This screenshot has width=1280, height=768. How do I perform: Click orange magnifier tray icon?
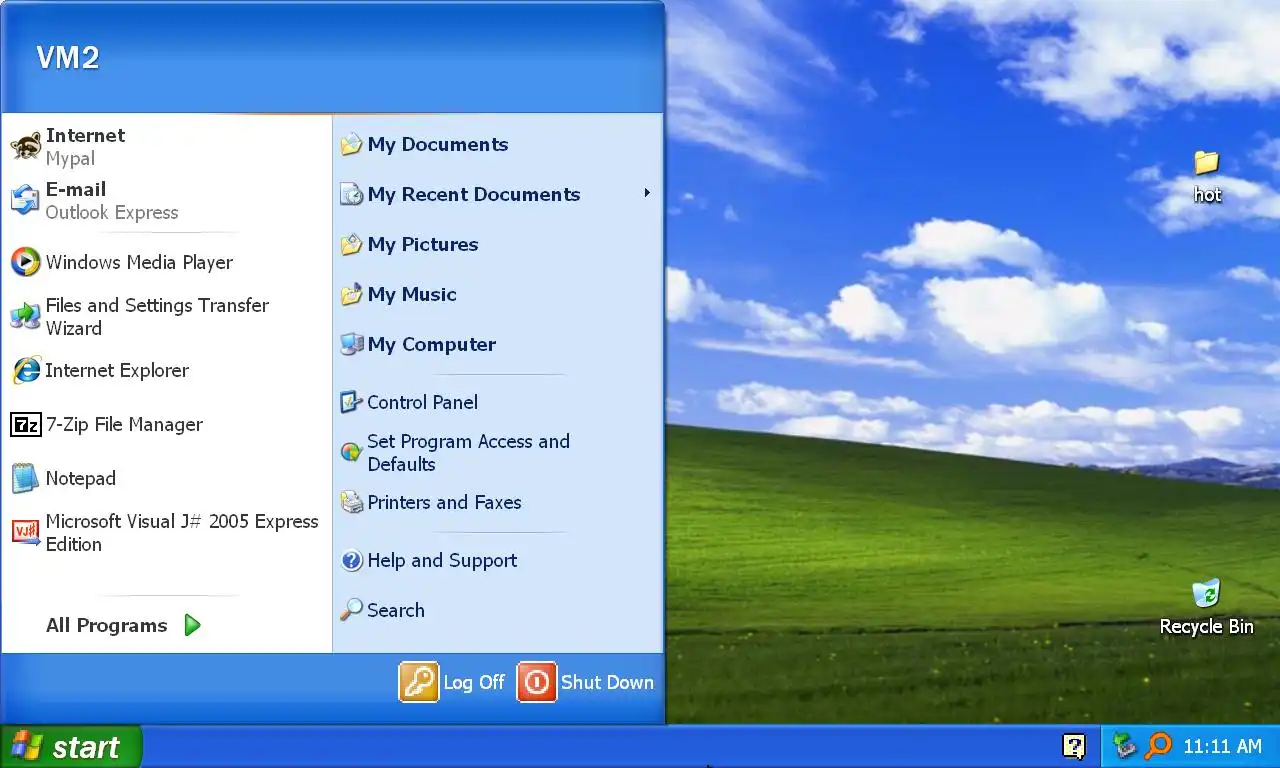coord(1158,746)
